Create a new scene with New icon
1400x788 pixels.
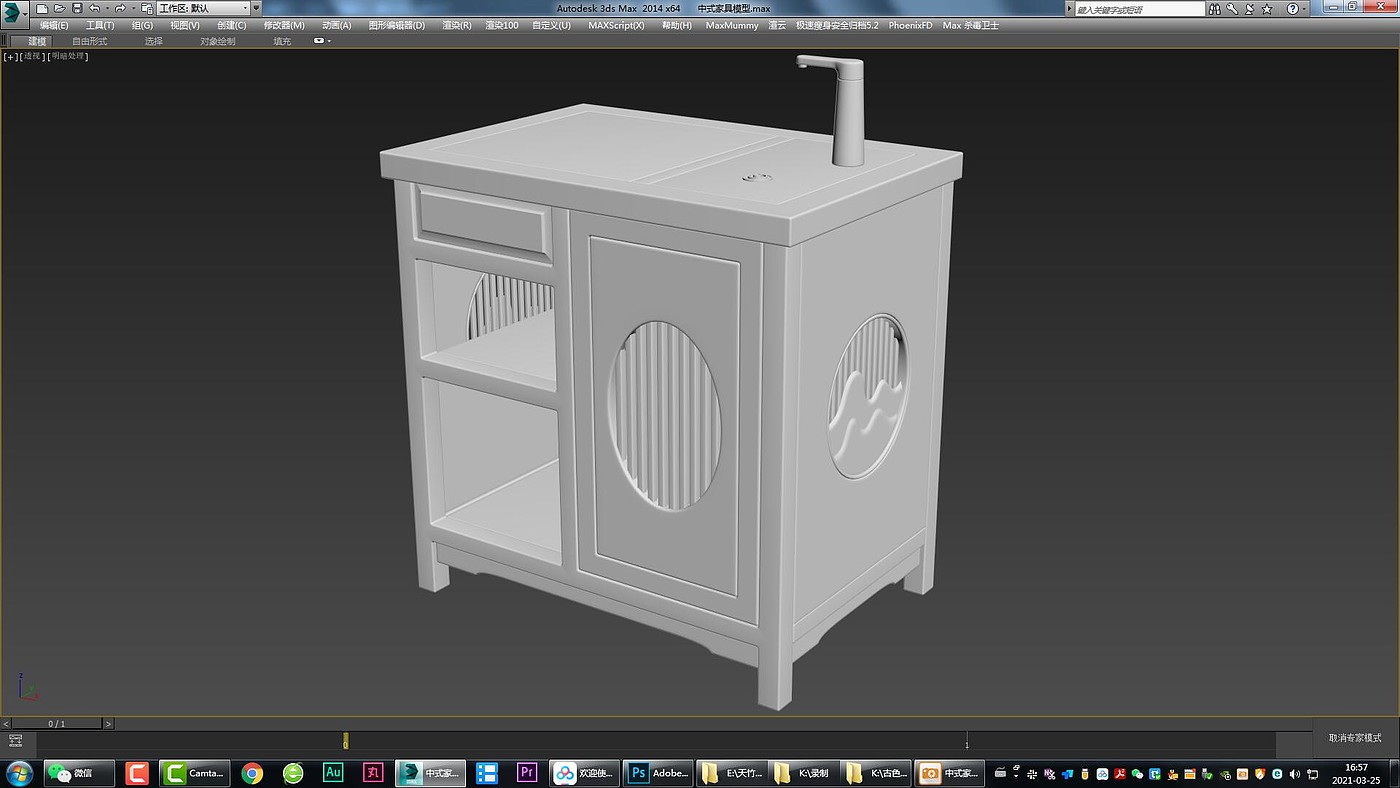[42, 8]
